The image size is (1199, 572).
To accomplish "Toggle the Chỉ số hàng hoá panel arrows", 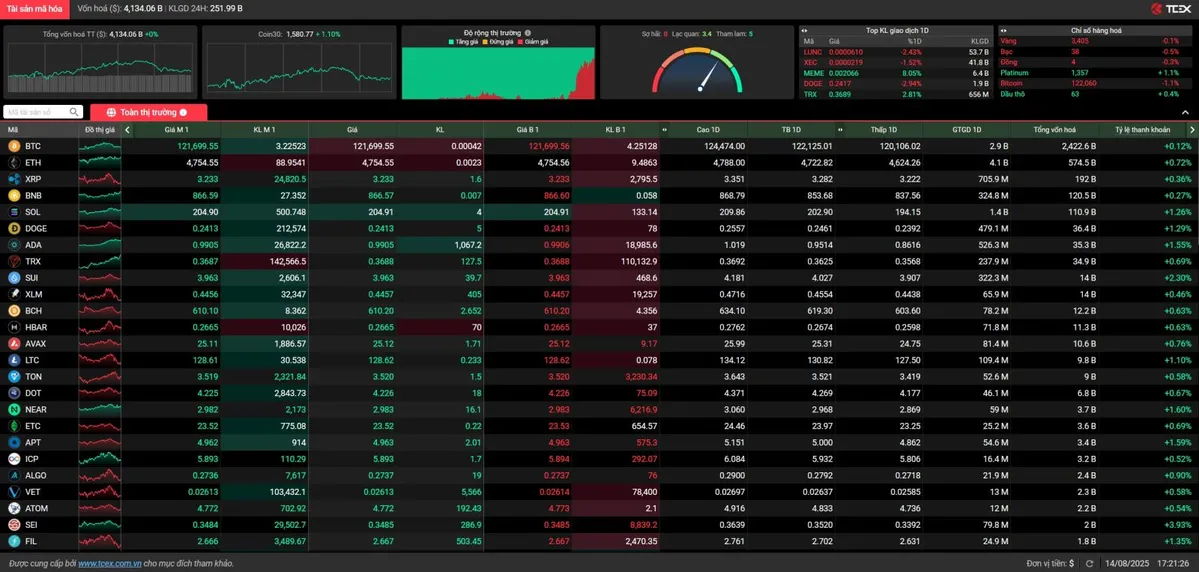I will 1004,31.
